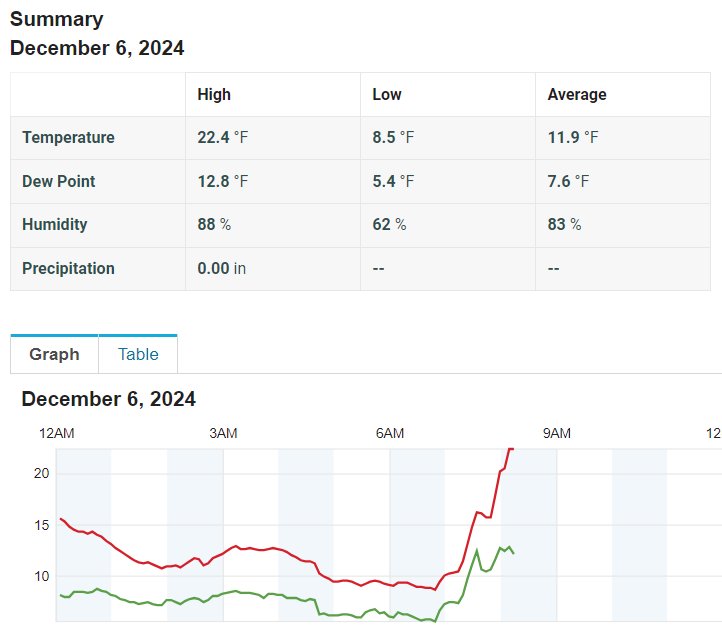Click the 22.4 °F high temperature value
The image size is (722, 635).
pos(222,137)
